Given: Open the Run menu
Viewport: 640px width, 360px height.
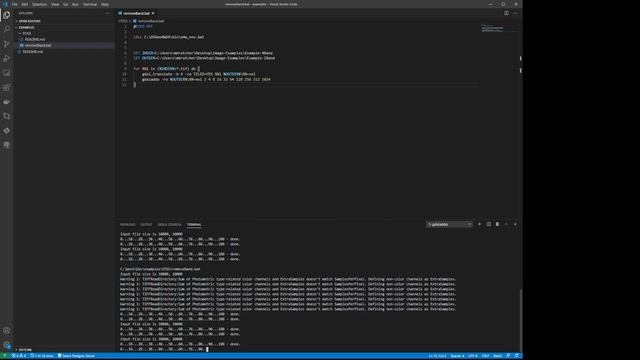Looking at the screenshot, I should pos(75,4).
